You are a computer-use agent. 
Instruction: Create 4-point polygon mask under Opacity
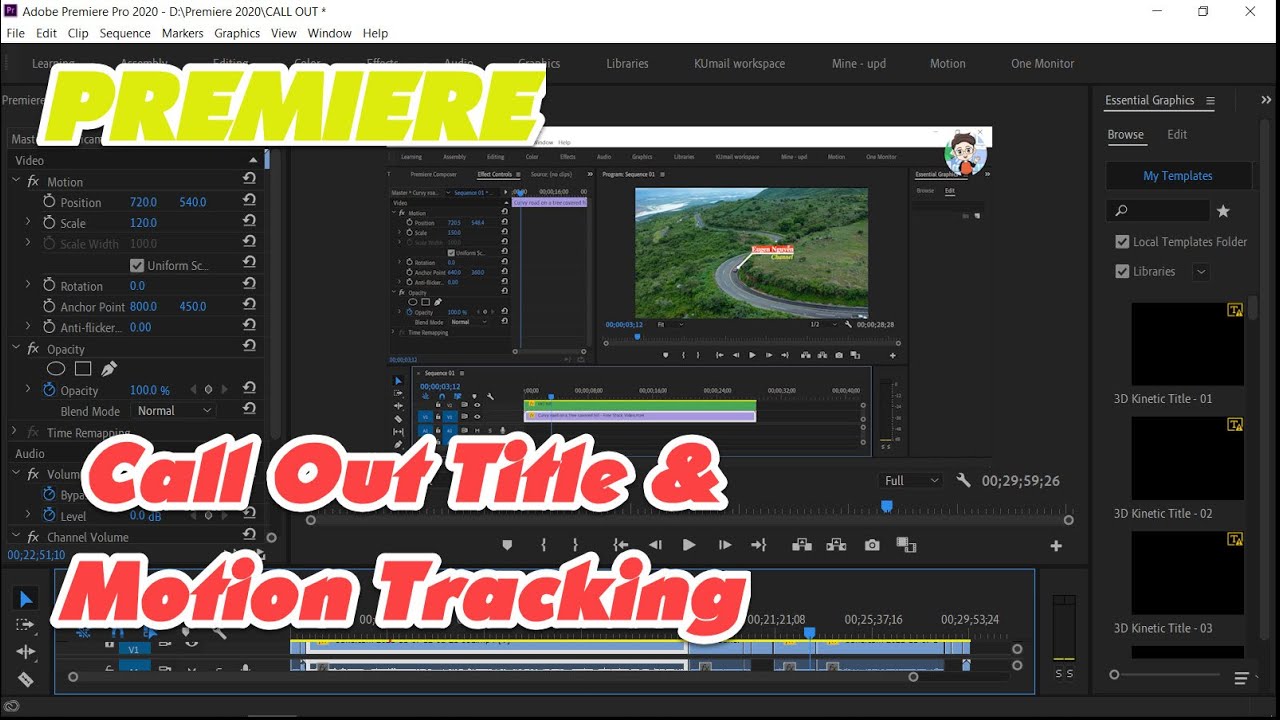(83, 369)
